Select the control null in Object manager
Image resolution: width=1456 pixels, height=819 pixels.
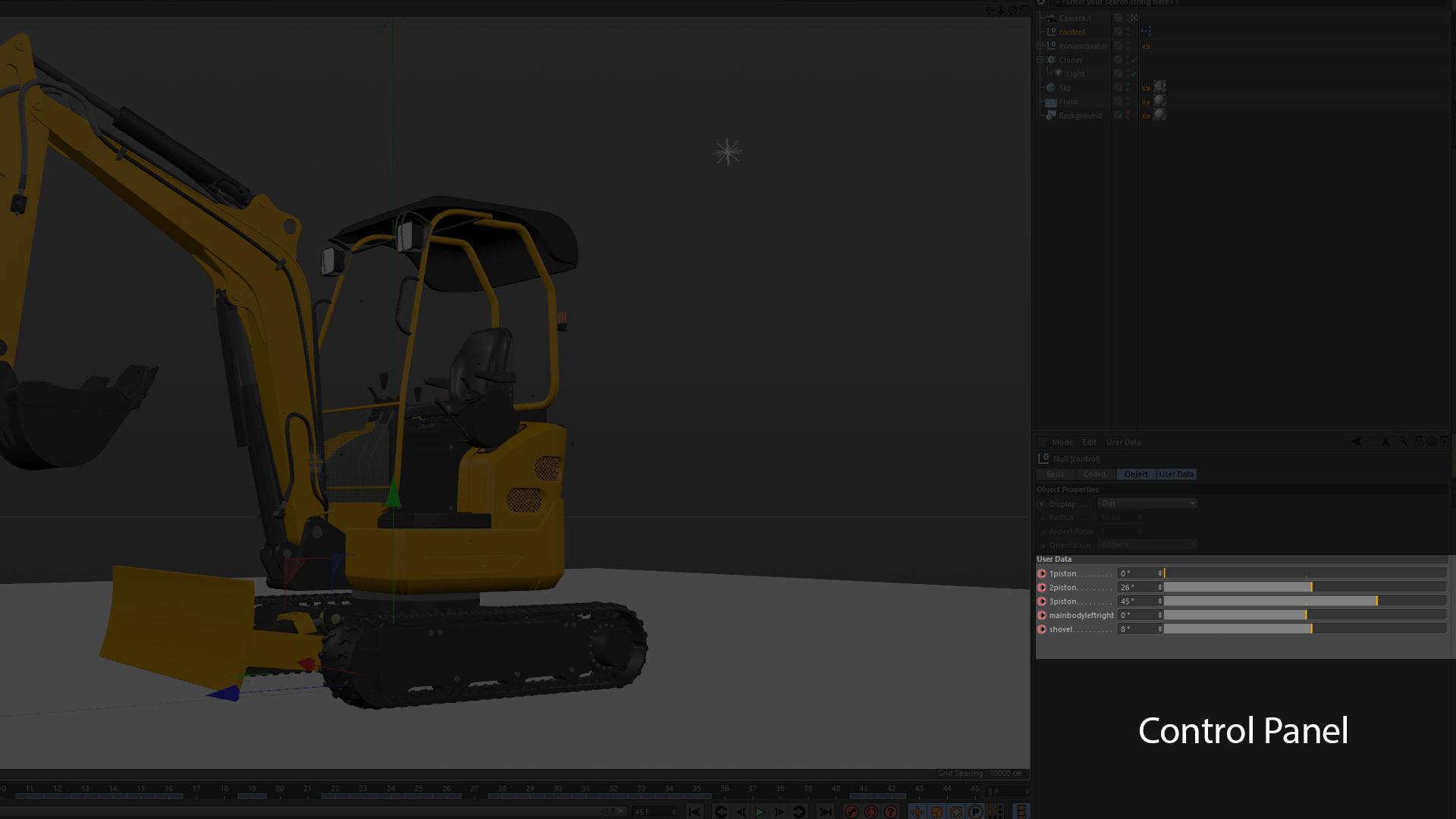1072,32
